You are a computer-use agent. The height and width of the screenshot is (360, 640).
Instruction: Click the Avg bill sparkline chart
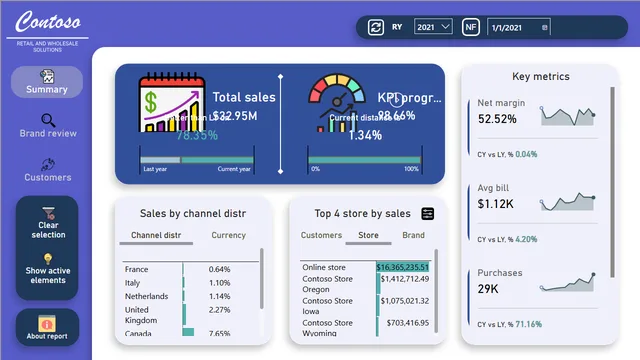click(x=567, y=201)
